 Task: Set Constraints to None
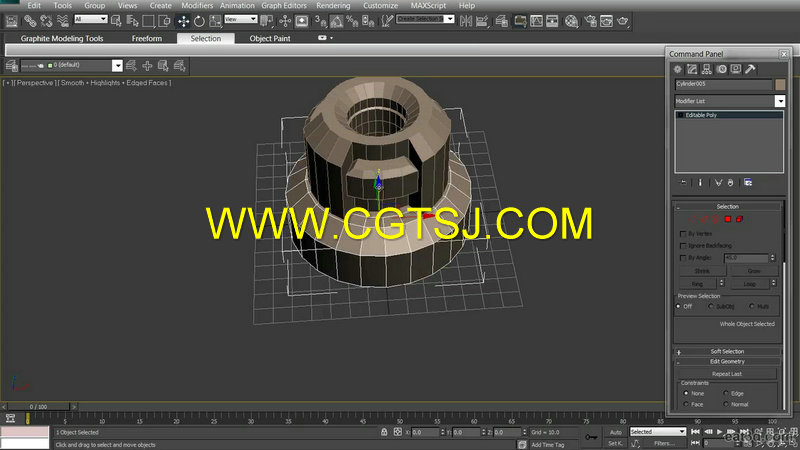686,393
